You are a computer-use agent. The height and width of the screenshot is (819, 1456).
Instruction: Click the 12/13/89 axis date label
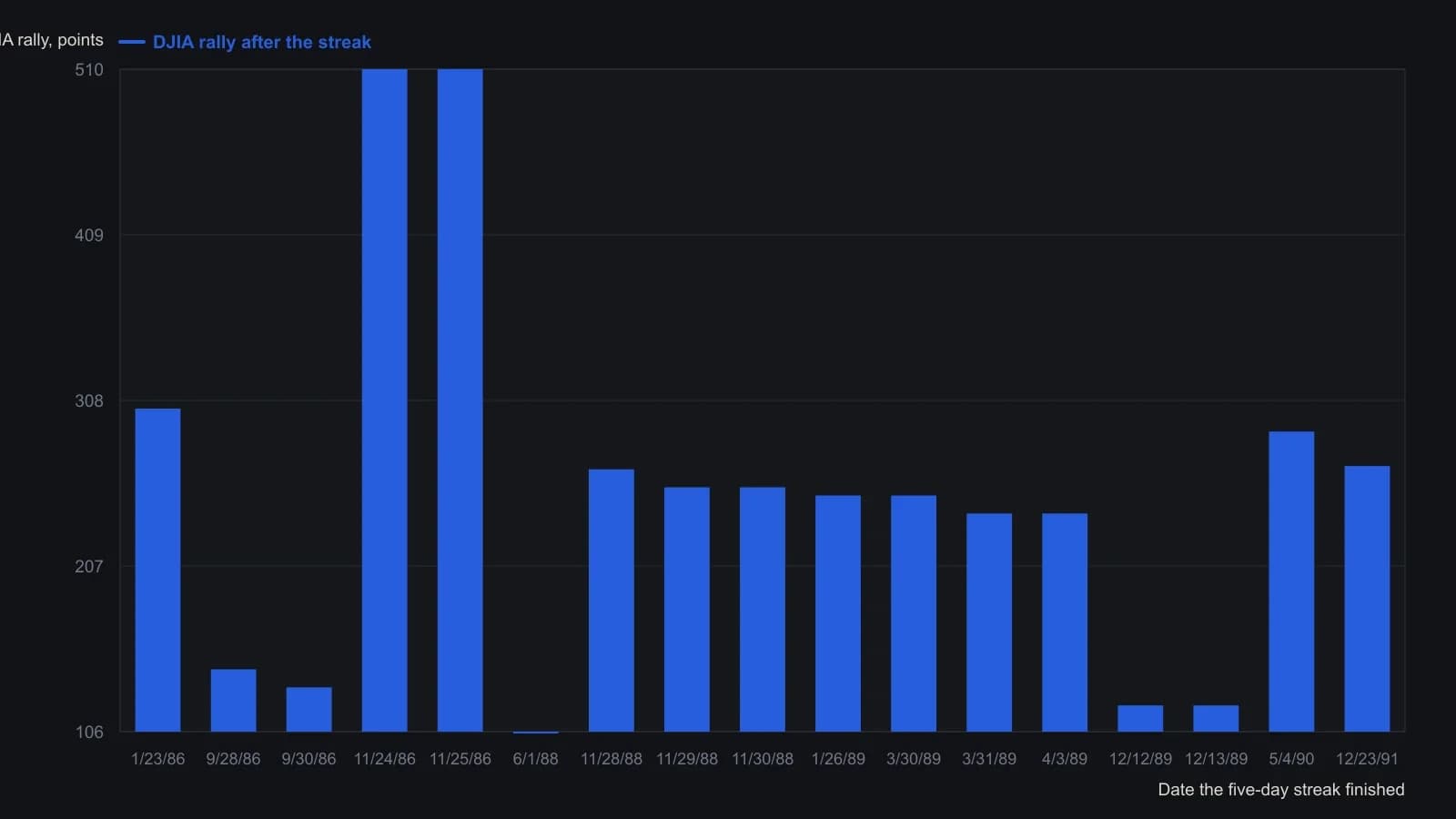pos(1215,759)
